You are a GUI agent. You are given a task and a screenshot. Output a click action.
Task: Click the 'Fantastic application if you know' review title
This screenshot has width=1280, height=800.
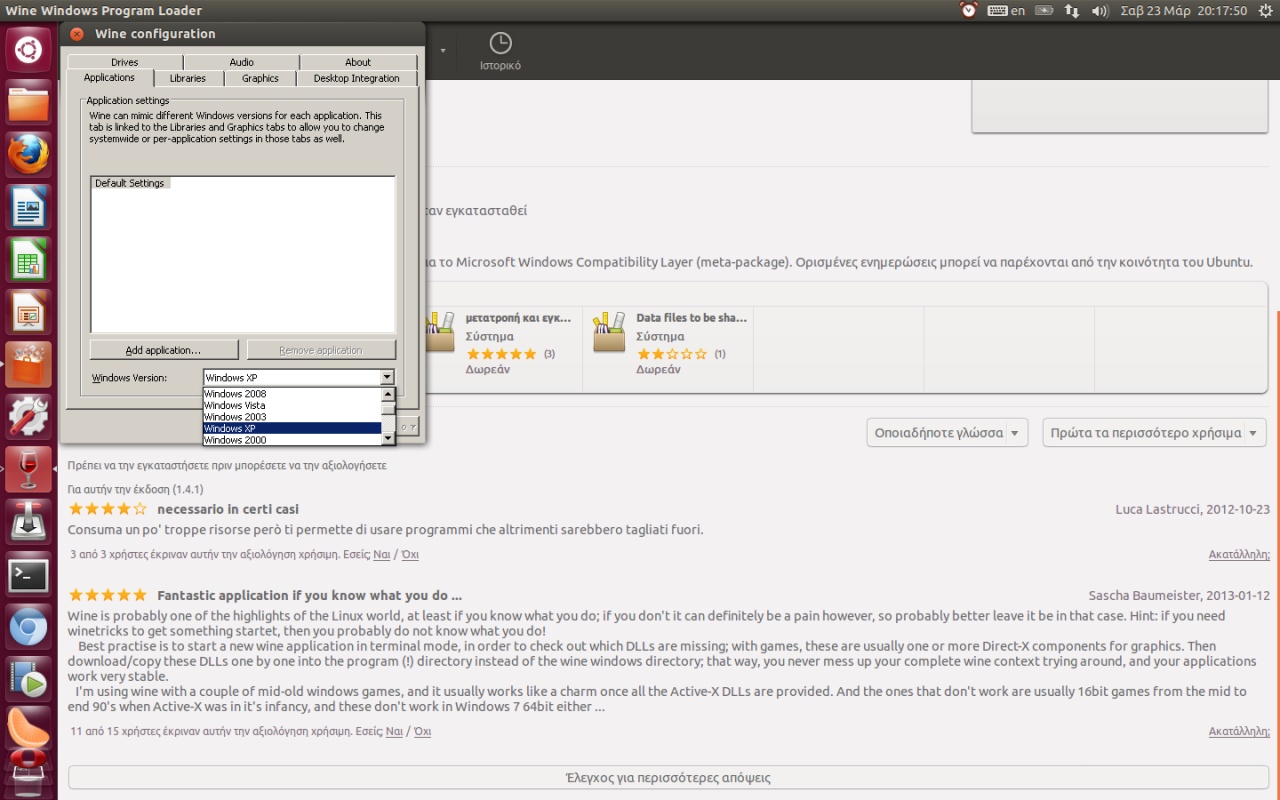[x=309, y=595]
